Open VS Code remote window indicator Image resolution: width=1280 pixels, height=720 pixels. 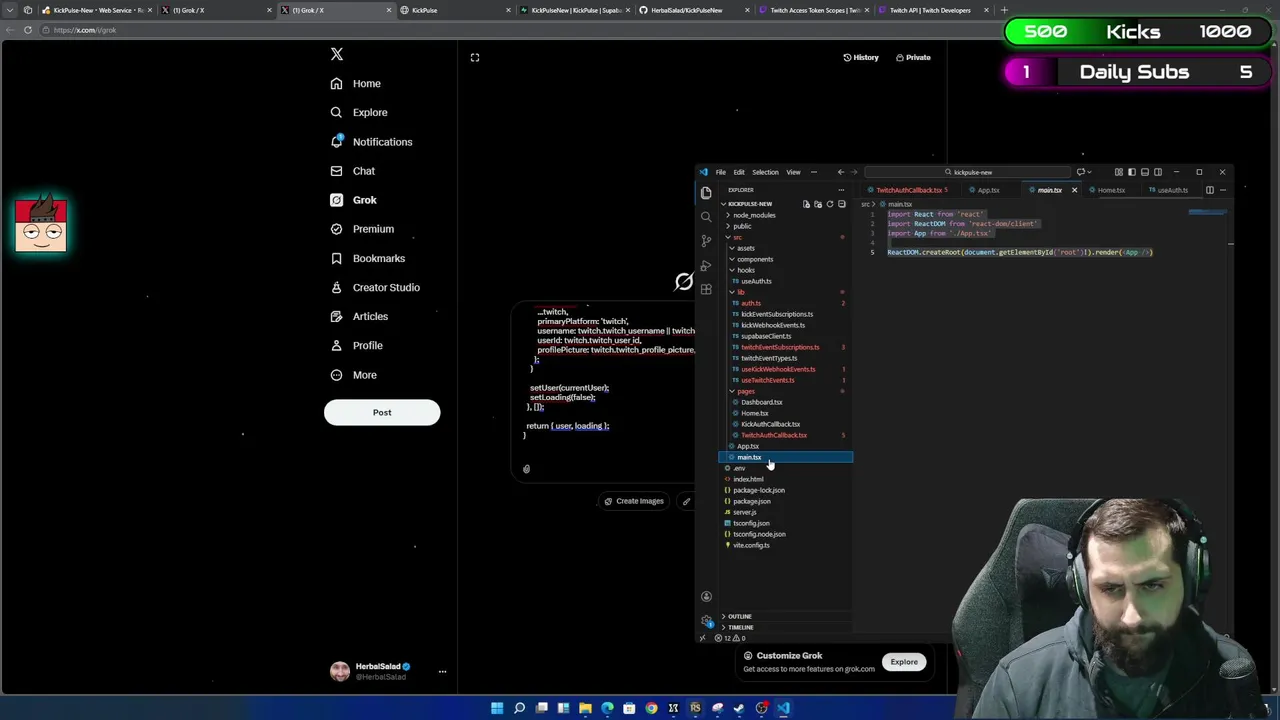(x=702, y=638)
